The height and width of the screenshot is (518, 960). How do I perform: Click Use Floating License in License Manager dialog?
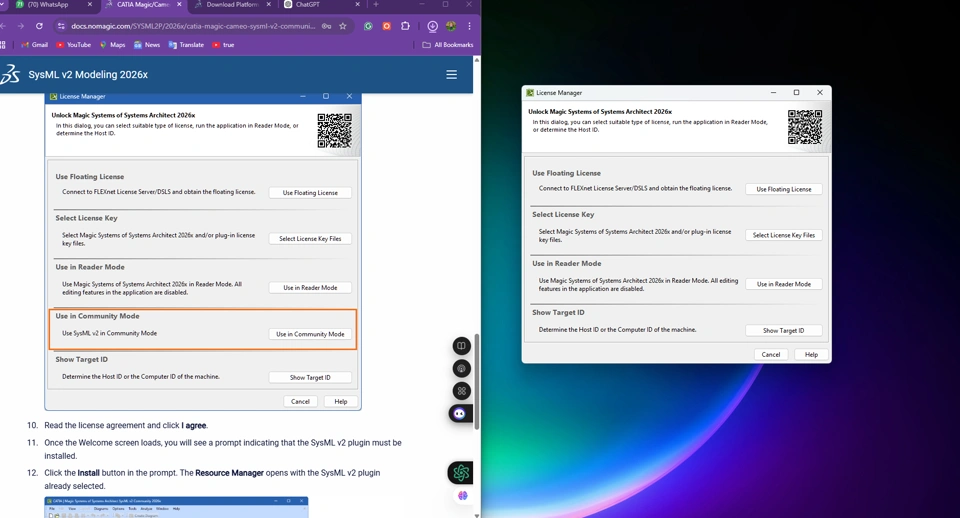pyautogui.click(x=784, y=189)
